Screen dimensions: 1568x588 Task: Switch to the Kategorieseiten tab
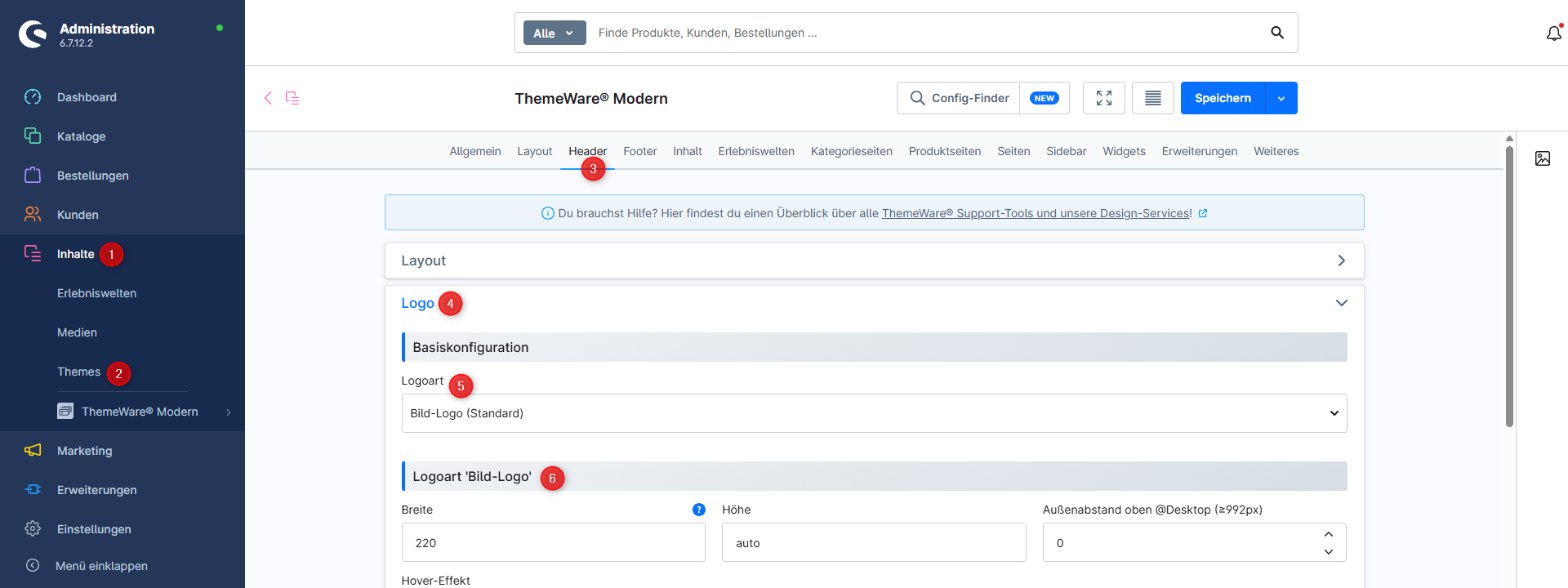tap(852, 151)
